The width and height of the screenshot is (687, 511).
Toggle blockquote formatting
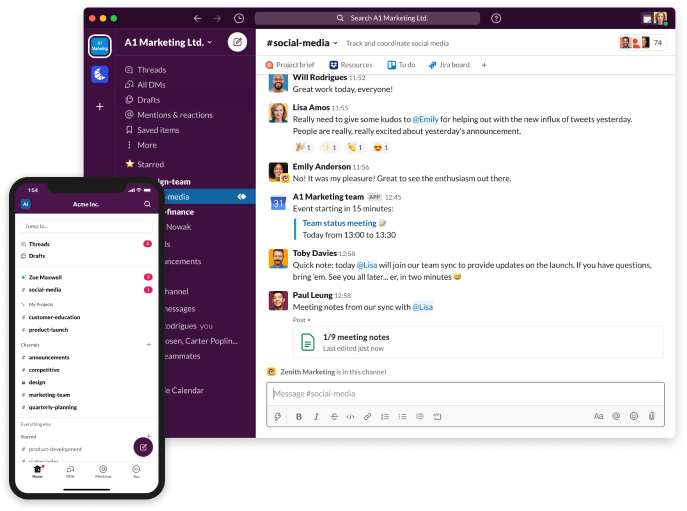[x=420, y=416]
